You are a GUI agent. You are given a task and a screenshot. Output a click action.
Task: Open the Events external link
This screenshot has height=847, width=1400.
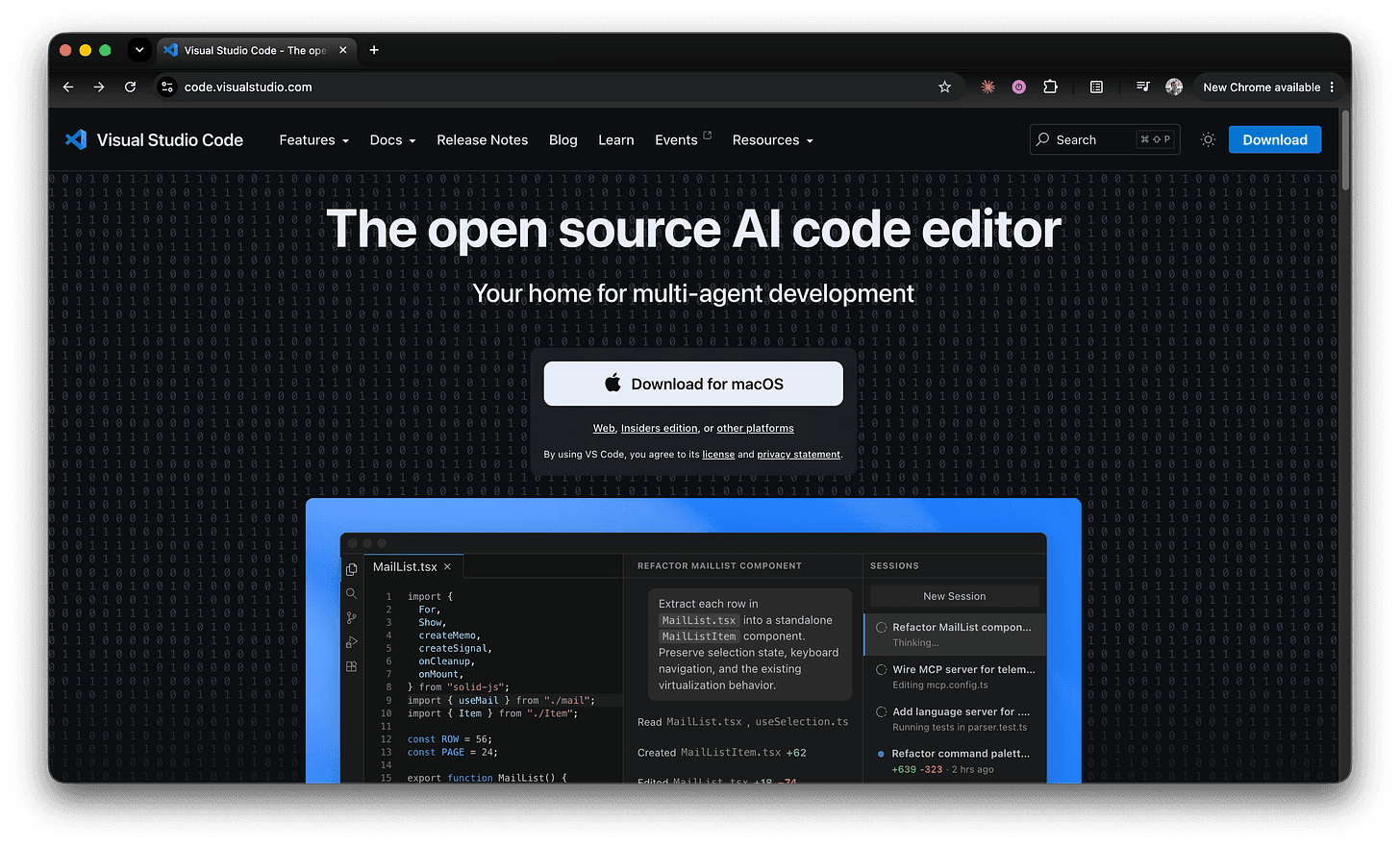(683, 140)
